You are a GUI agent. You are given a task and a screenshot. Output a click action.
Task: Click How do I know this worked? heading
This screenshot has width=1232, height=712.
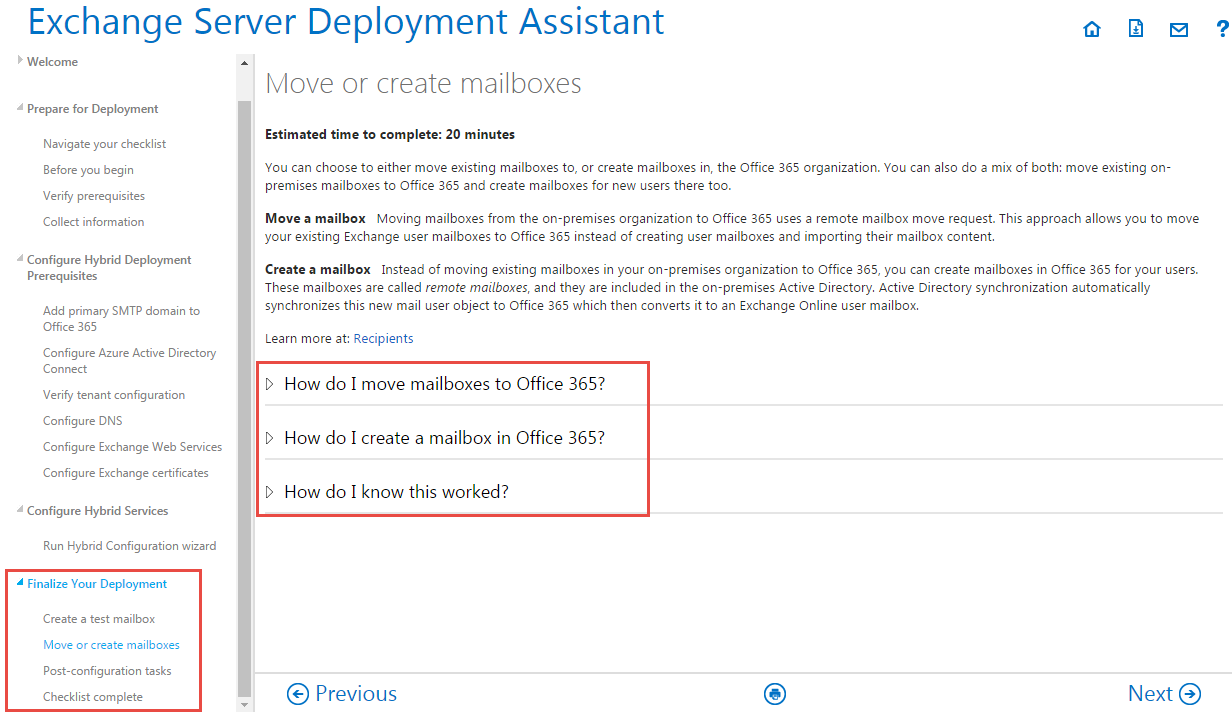pyautogui.click(x=397, y=492)
